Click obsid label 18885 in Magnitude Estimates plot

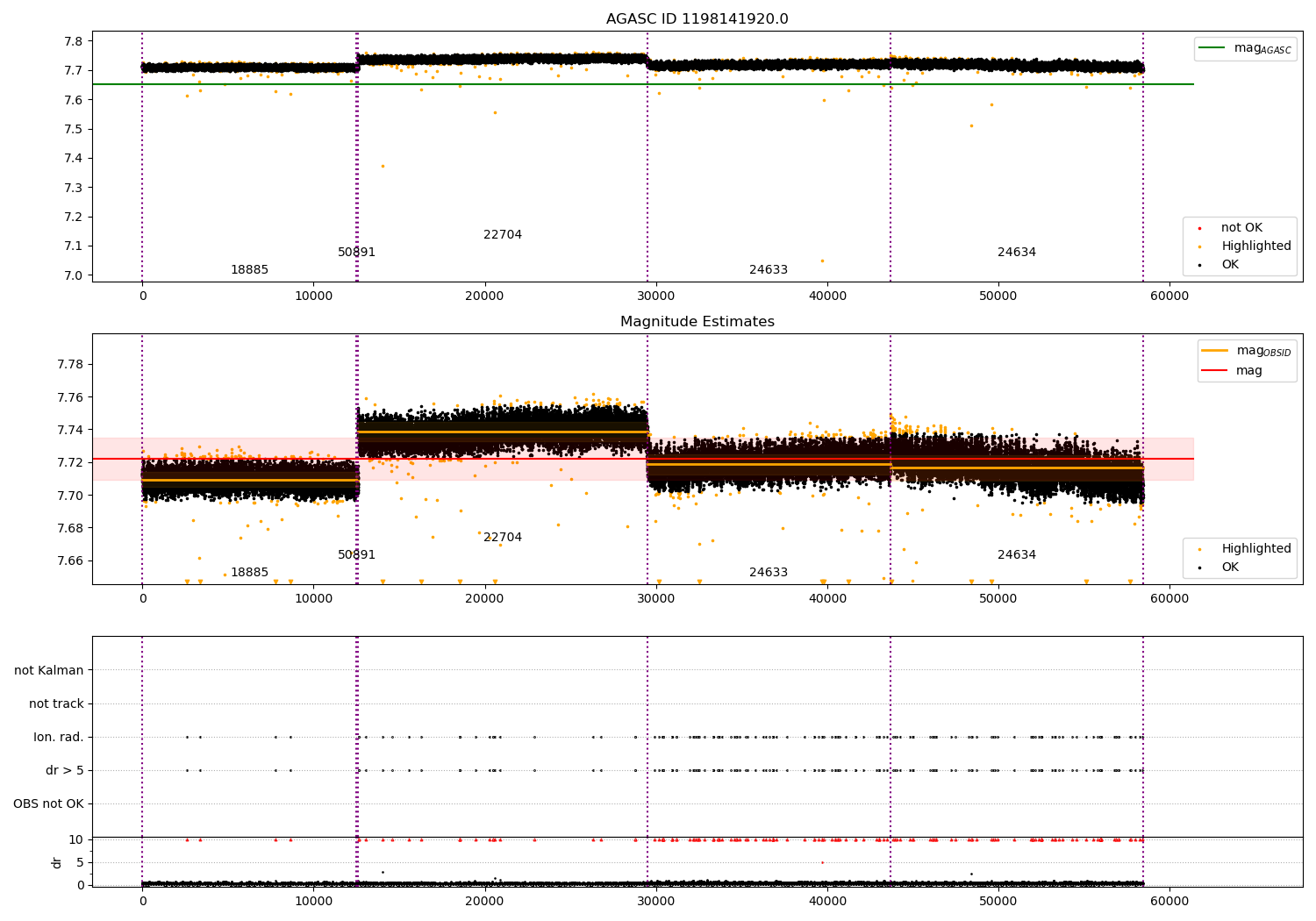pos(249,573)
